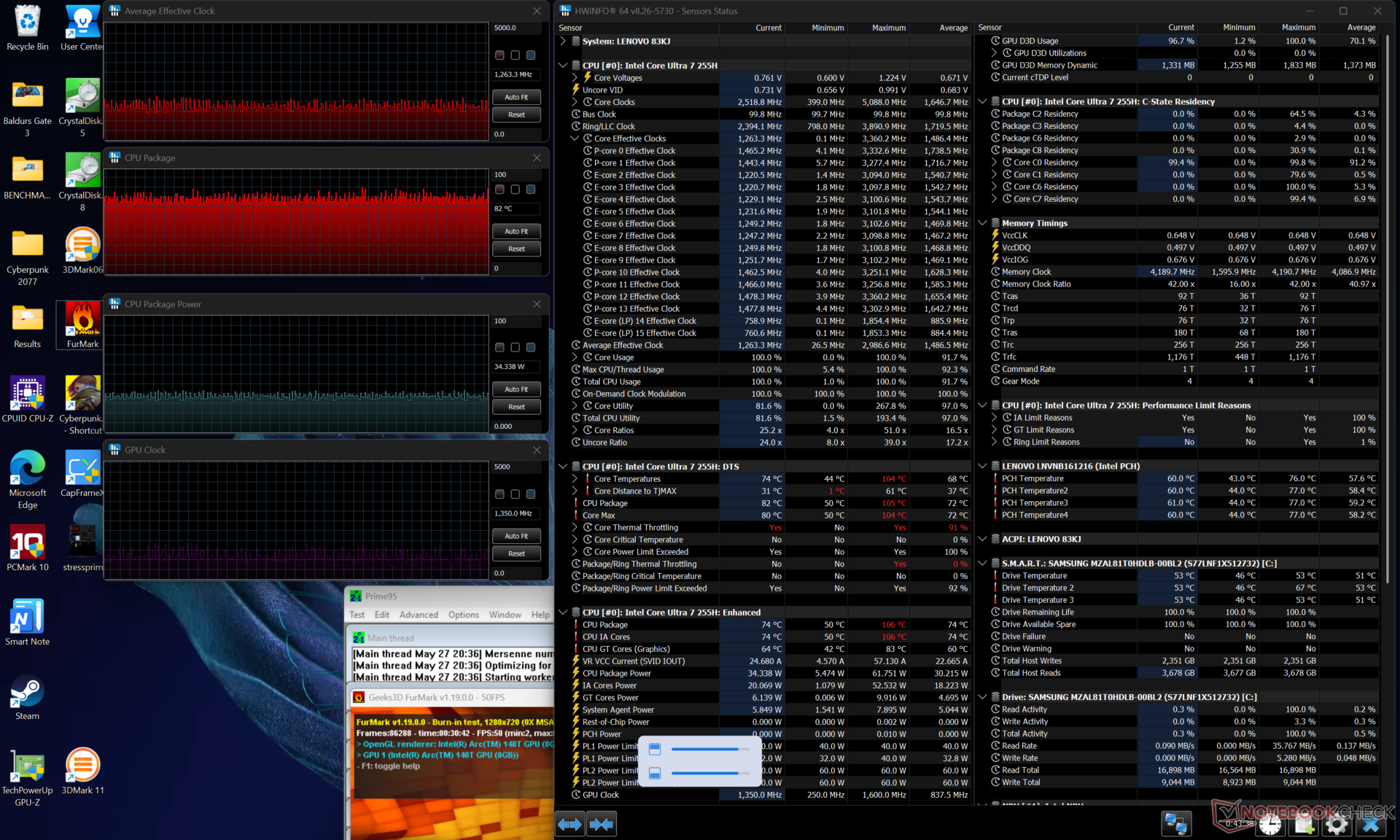Click the HWiNFO logging sheet icon
Screen dimensions: 1400x840
(x=1304, y=825)
